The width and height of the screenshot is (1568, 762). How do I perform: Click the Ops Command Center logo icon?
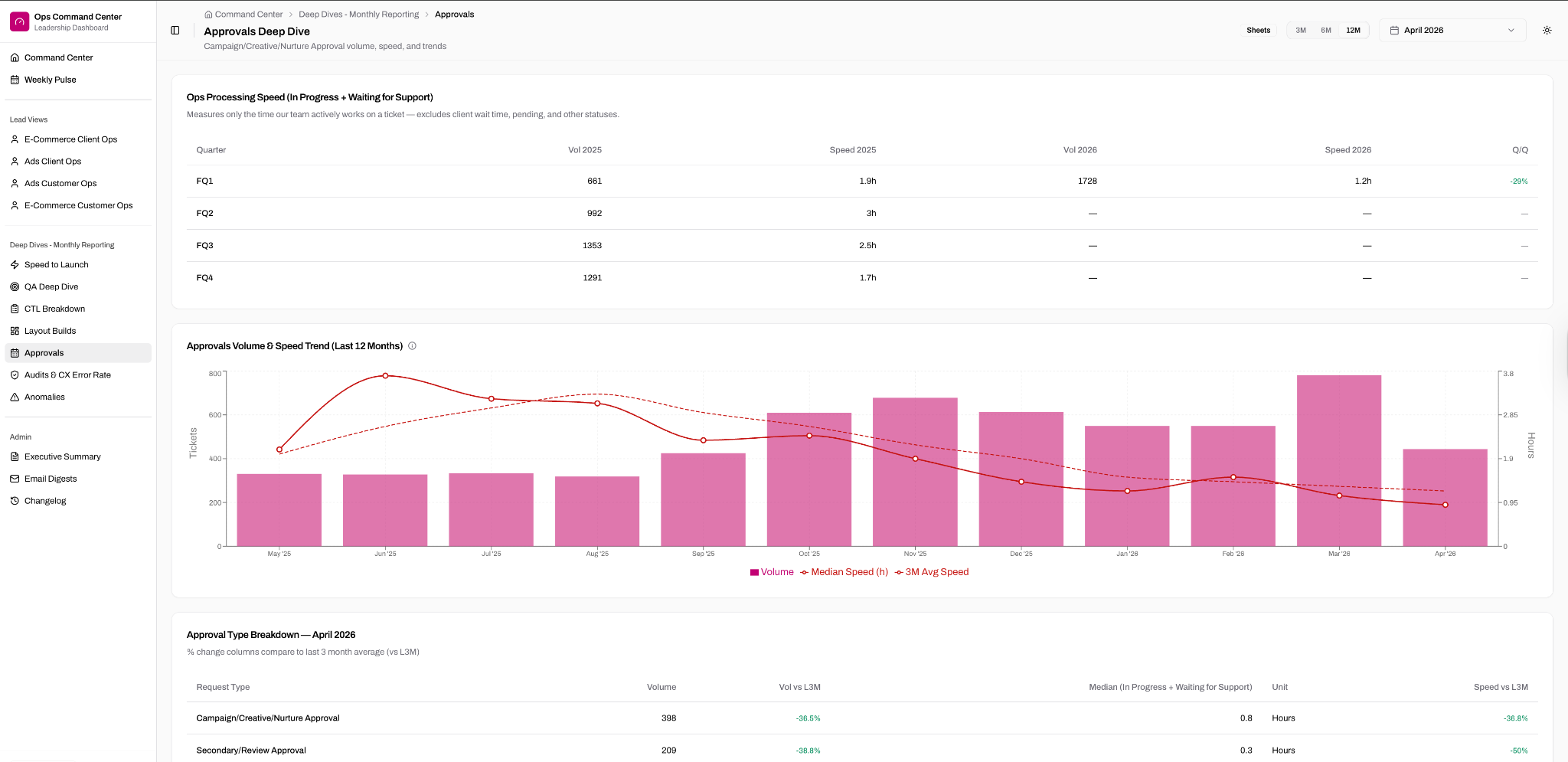[x=19, y=21]
